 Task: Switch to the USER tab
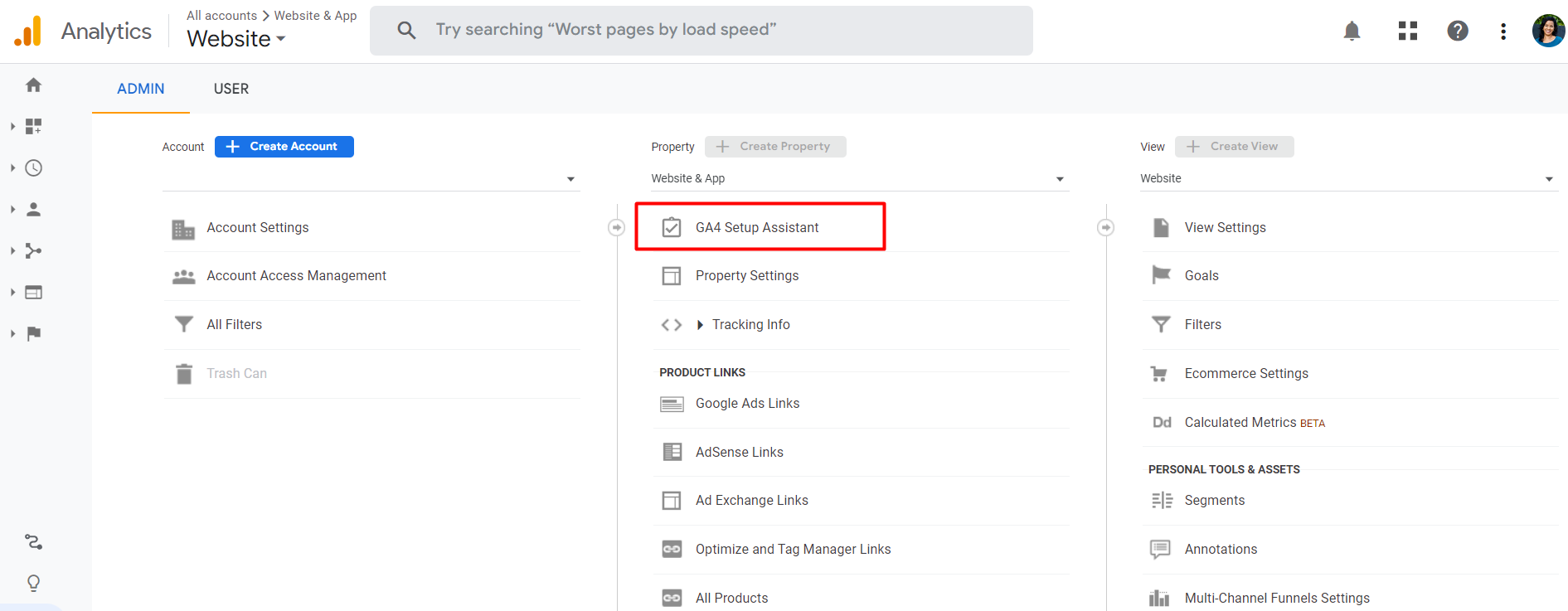click(231, 89)
